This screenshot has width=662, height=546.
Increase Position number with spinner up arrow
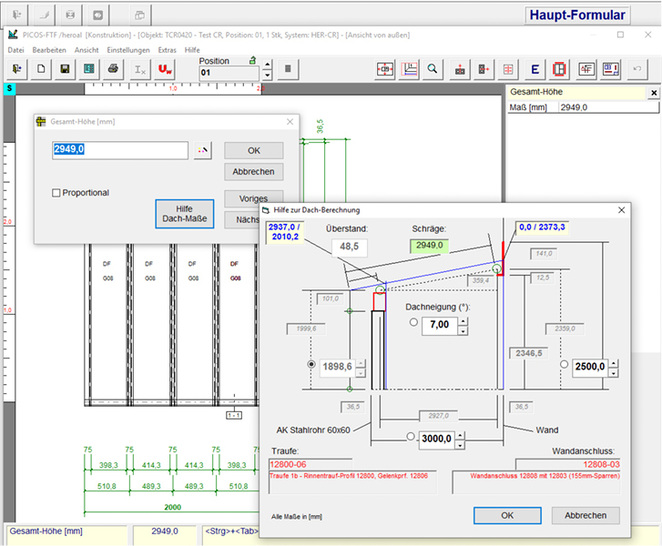pos(266,64)
